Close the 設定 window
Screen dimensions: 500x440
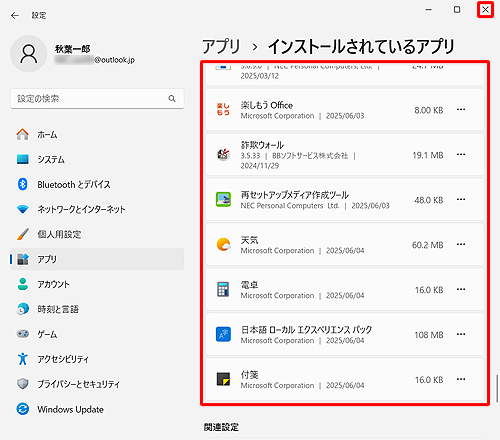tap(485, 10)
